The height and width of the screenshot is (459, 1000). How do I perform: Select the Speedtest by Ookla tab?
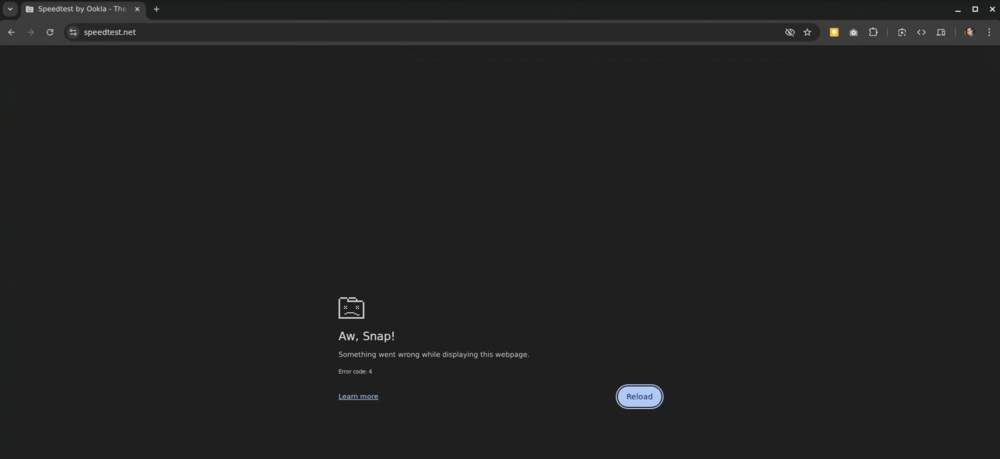(83, 9)
